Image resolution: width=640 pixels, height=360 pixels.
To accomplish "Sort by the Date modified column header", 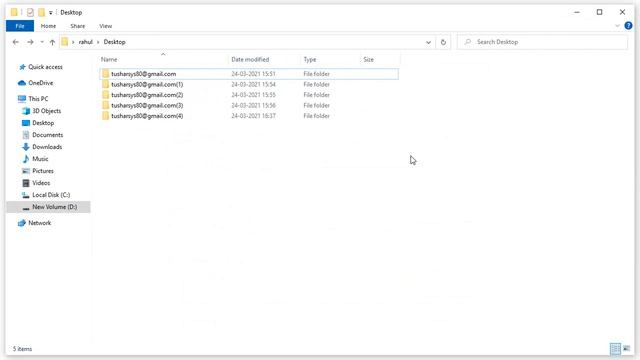I will 250,60.
